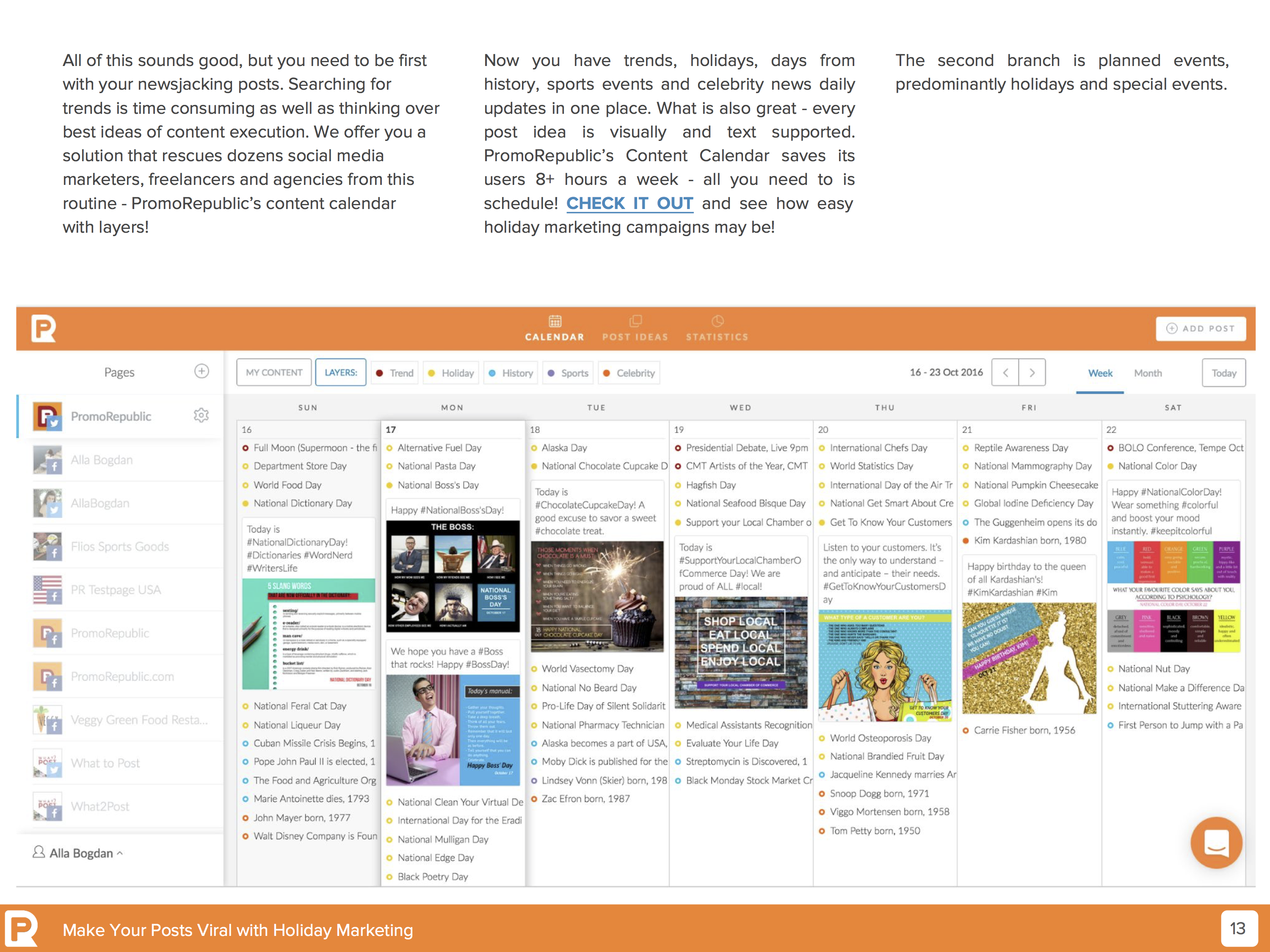
Task: Open the National Boss's Day post image
Action: coord(453,575)
